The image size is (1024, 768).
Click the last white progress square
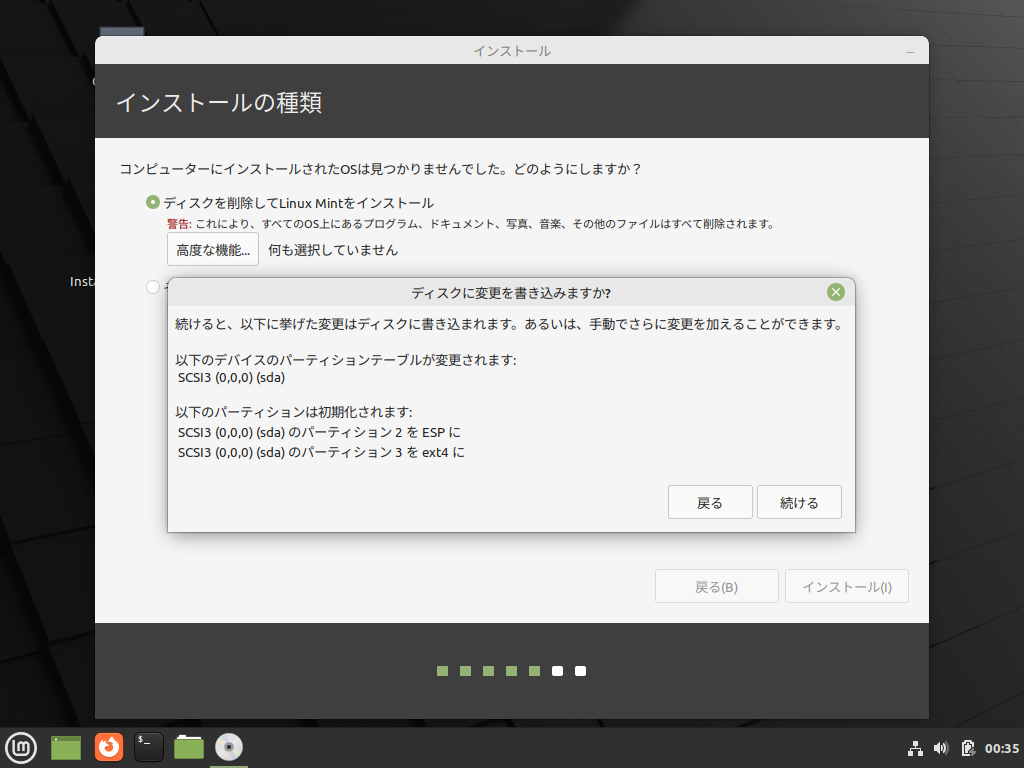(580, 671)
